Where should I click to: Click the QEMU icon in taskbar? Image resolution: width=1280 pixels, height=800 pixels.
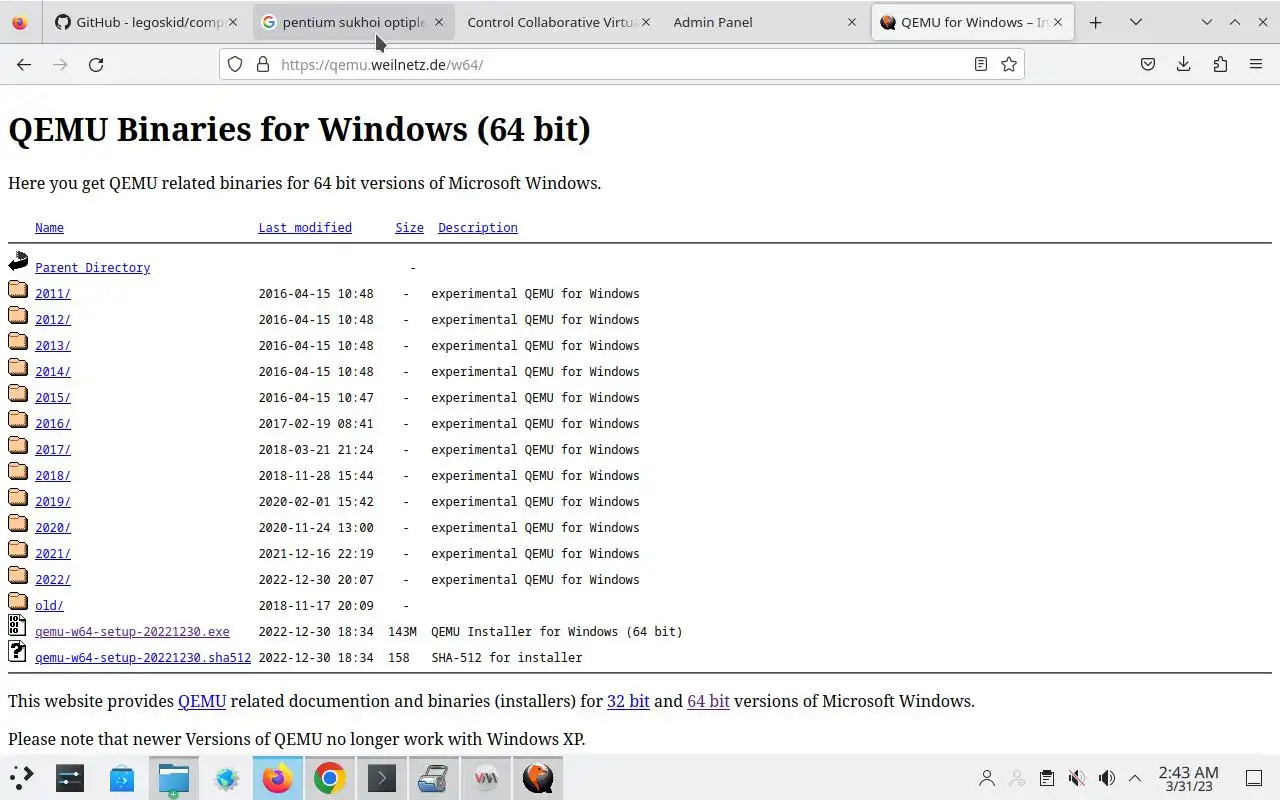coord(538,778)
